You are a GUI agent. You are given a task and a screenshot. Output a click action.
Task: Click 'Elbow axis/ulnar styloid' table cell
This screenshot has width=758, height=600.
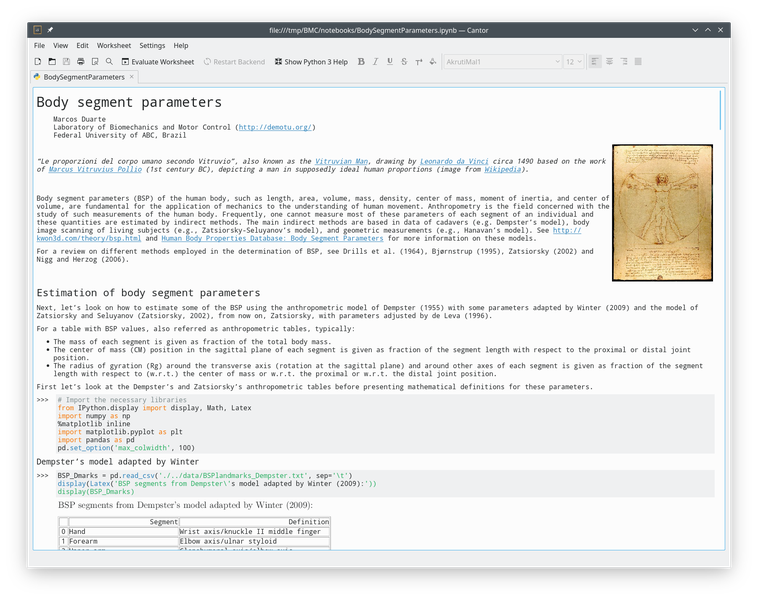(254, 541)
